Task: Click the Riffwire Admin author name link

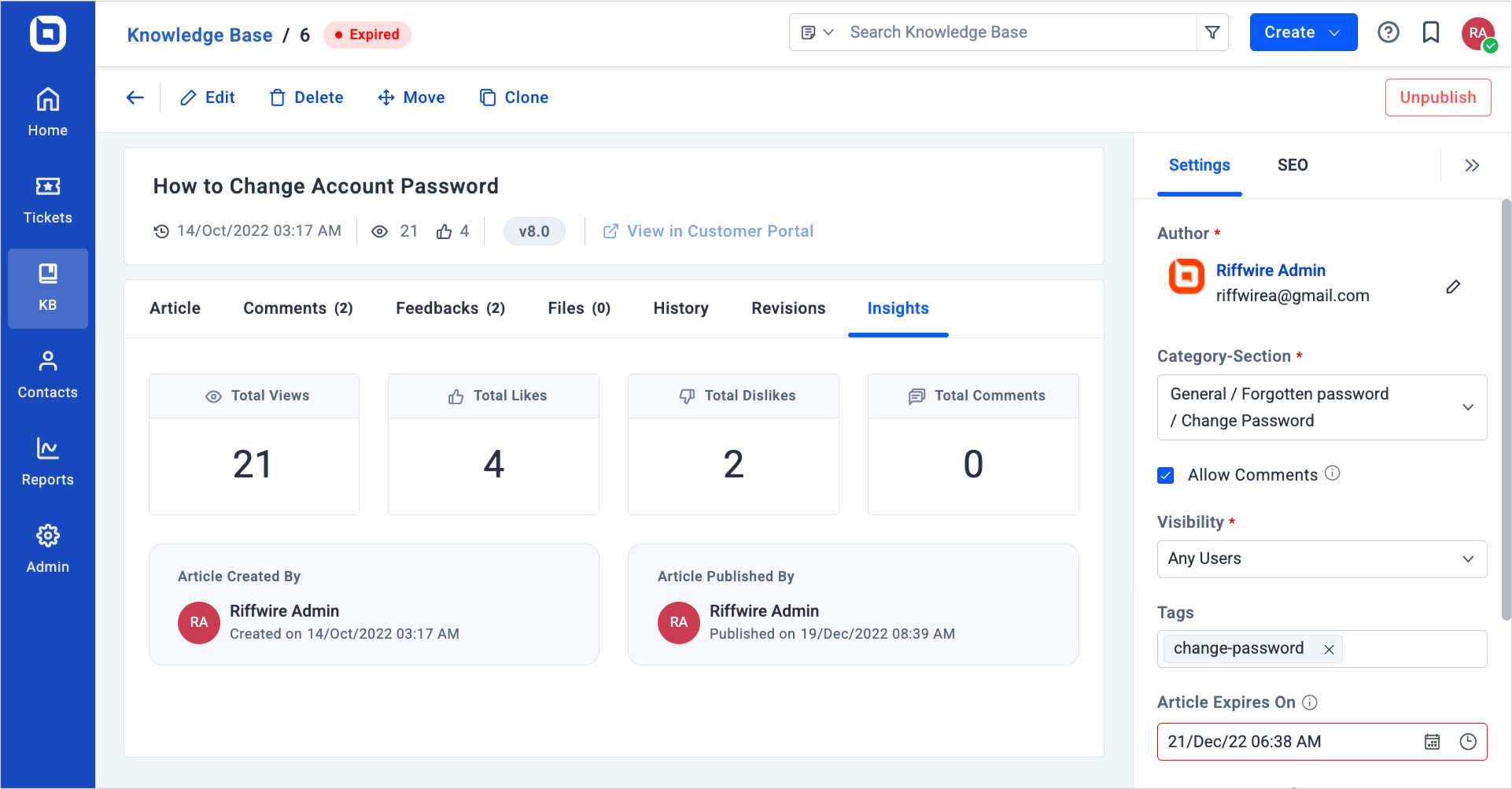Action: [x=1270, y=271]
